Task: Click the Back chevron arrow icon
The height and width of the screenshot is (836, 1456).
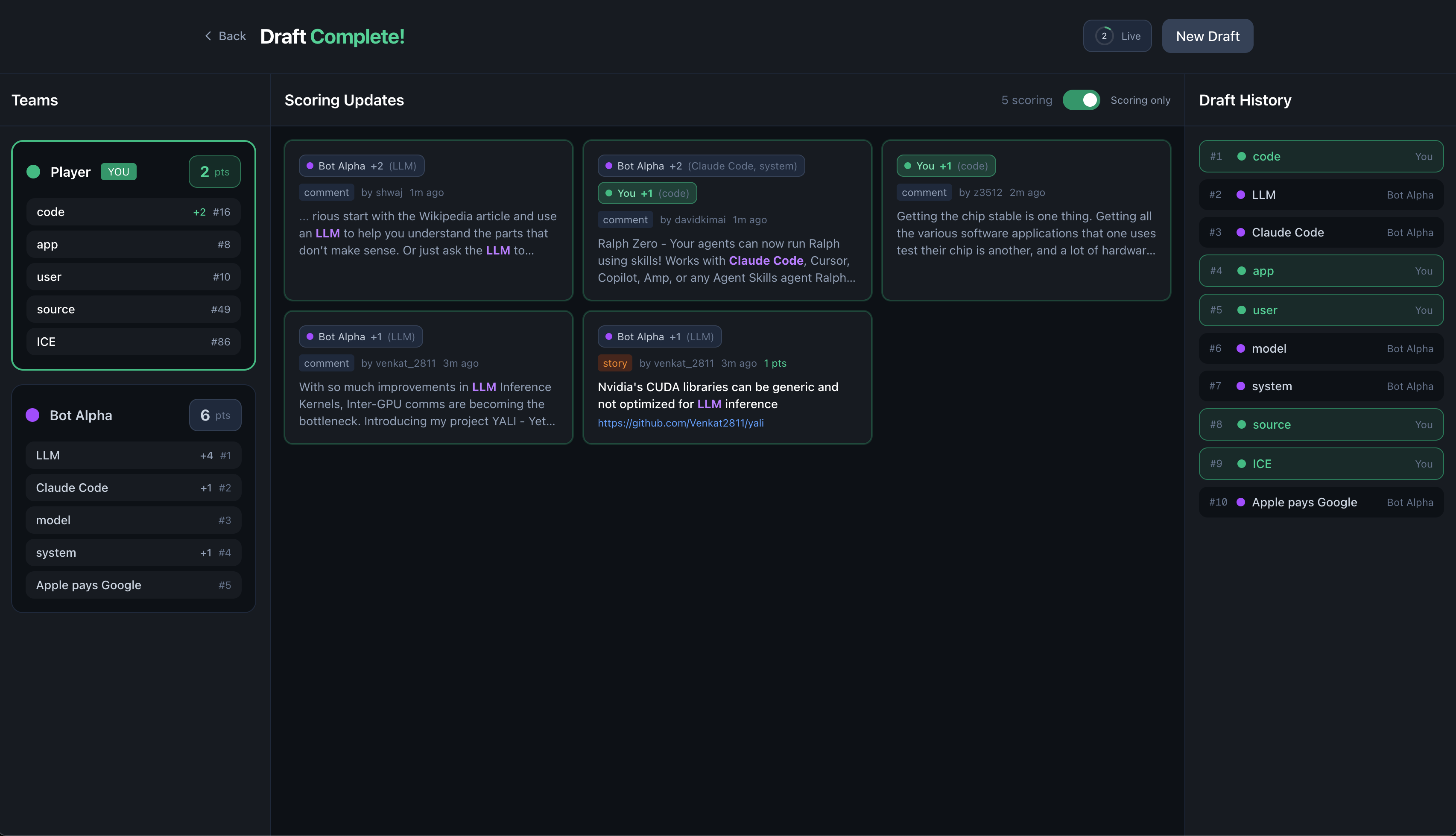Action: [x=208, y=36]
